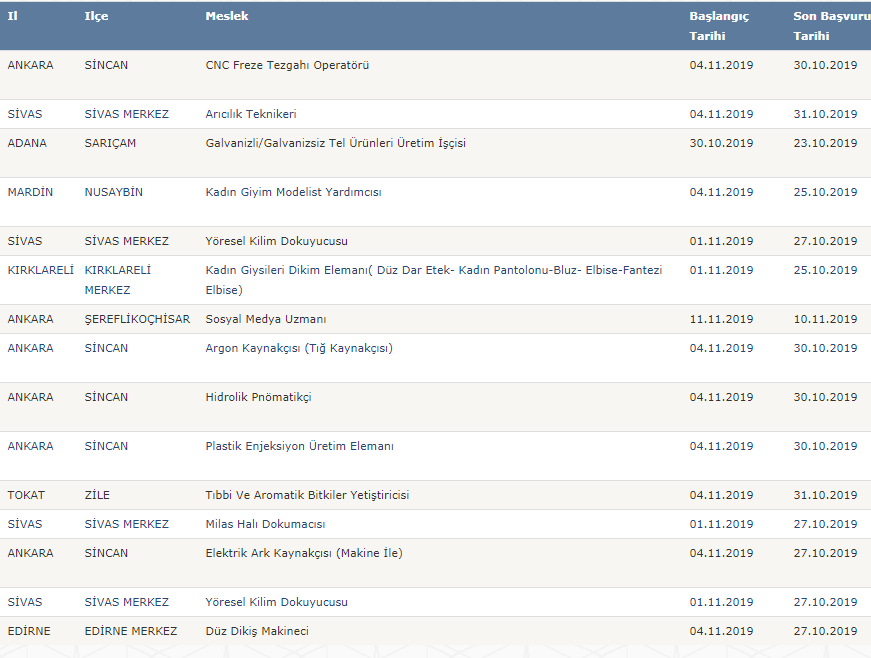The height and width of the screenshot is (658, 871).
Task: Open the Sosyal Medya Uzmanı course
Action: tap(266, 319)
